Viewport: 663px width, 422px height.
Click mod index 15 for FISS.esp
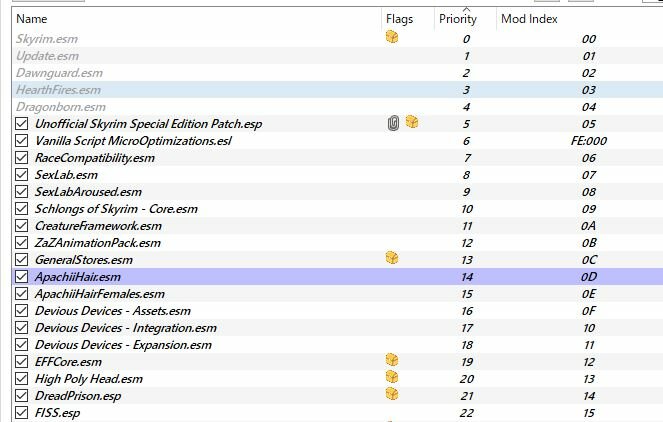pos(589,413)
